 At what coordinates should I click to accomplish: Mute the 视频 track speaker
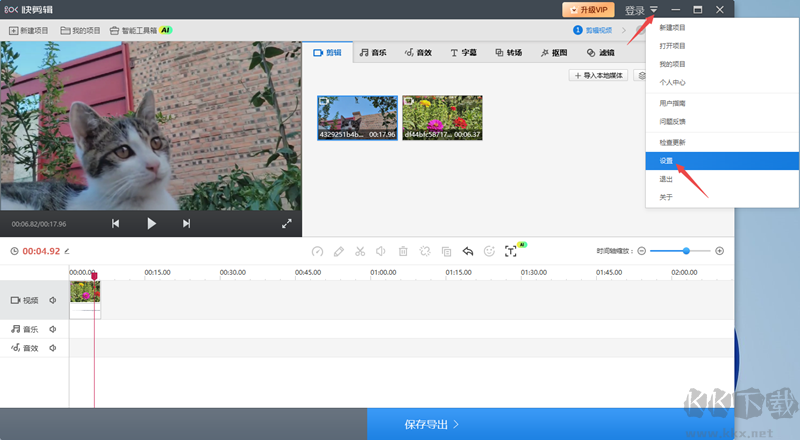point(53,300)
